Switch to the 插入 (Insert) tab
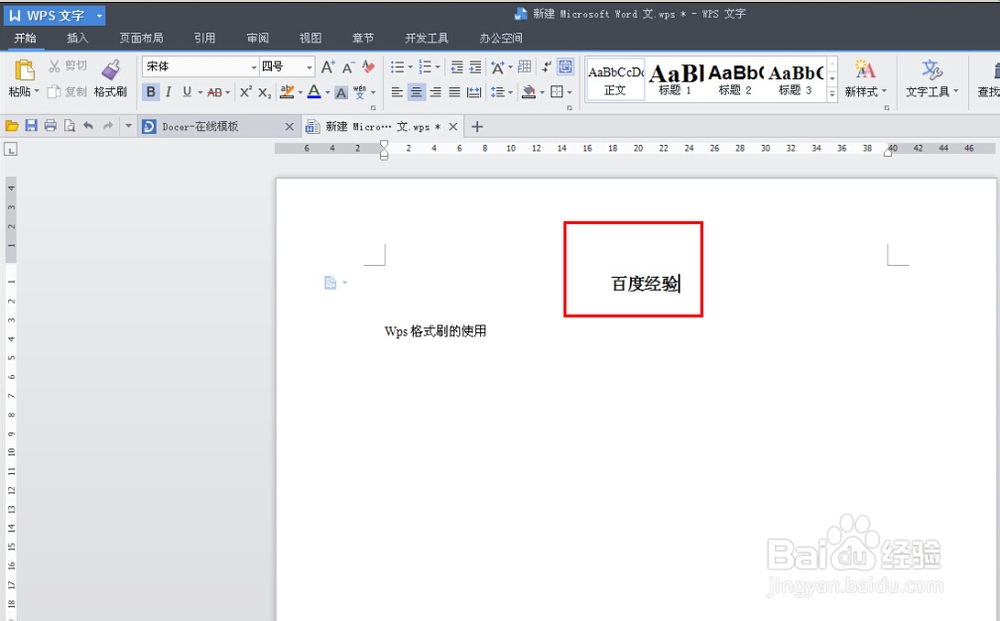The image size is (1000, 621). (77, 38)
